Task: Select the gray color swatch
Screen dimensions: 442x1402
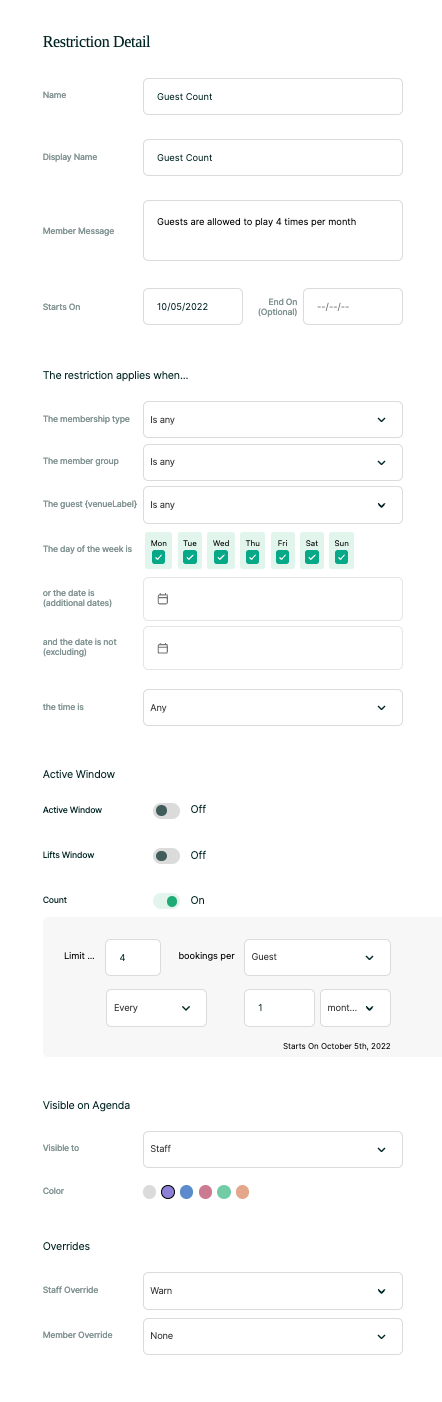Action: coord(150,1192)
